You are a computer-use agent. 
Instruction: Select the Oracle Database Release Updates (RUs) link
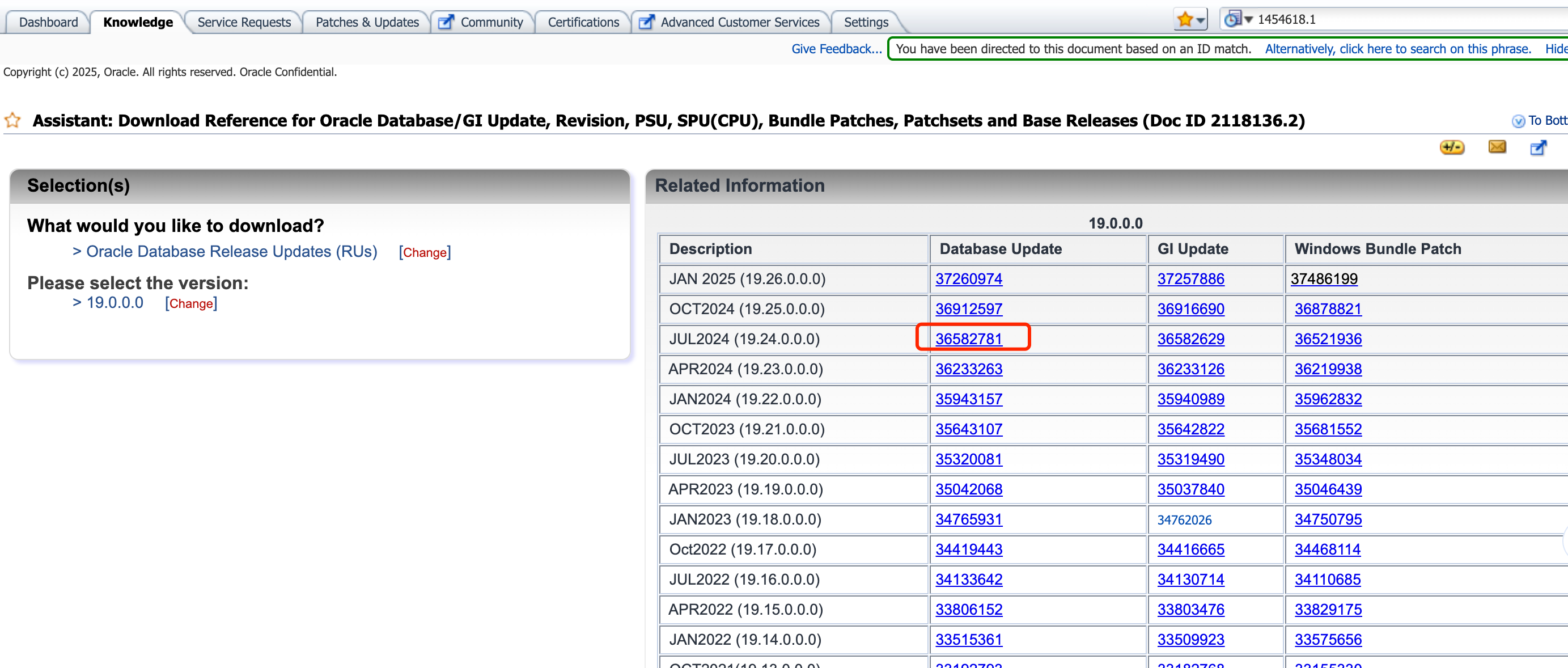coord(231,251)
